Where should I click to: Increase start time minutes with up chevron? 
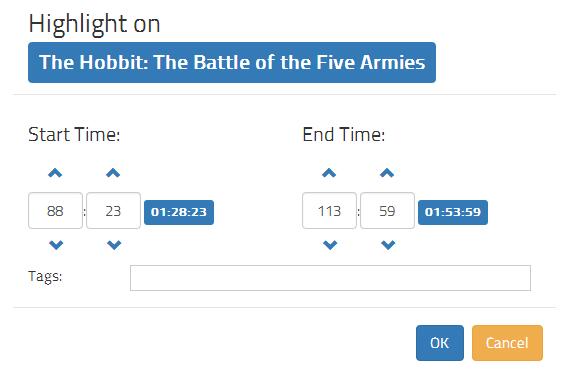[x=55, y=173]
